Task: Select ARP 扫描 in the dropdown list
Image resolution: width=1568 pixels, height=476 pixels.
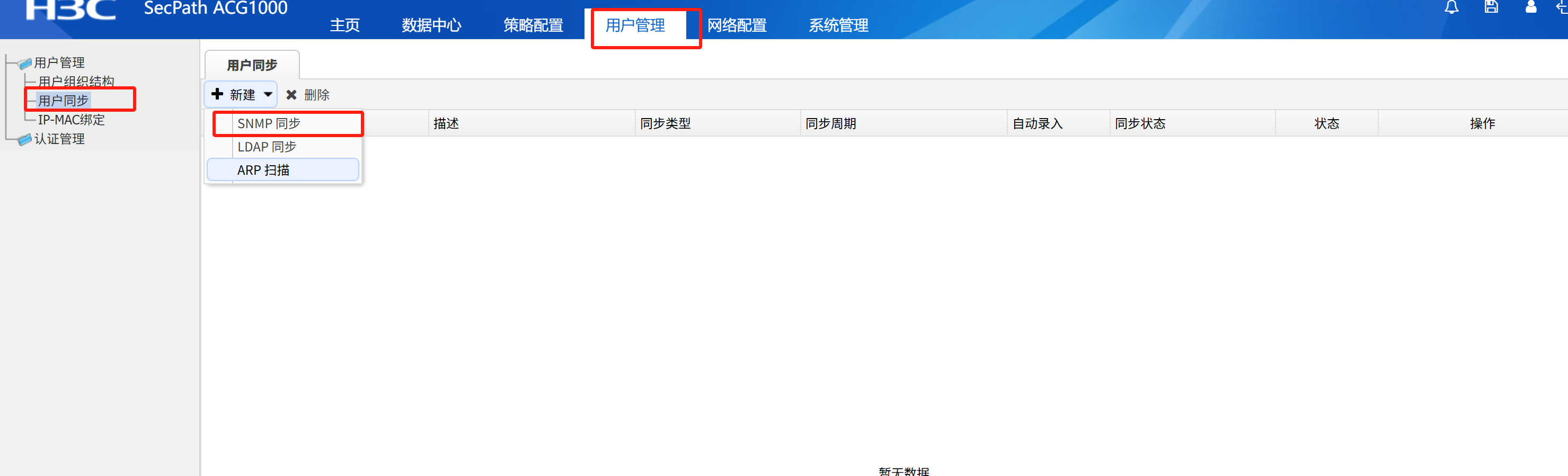Action: [x=263, y=170]
